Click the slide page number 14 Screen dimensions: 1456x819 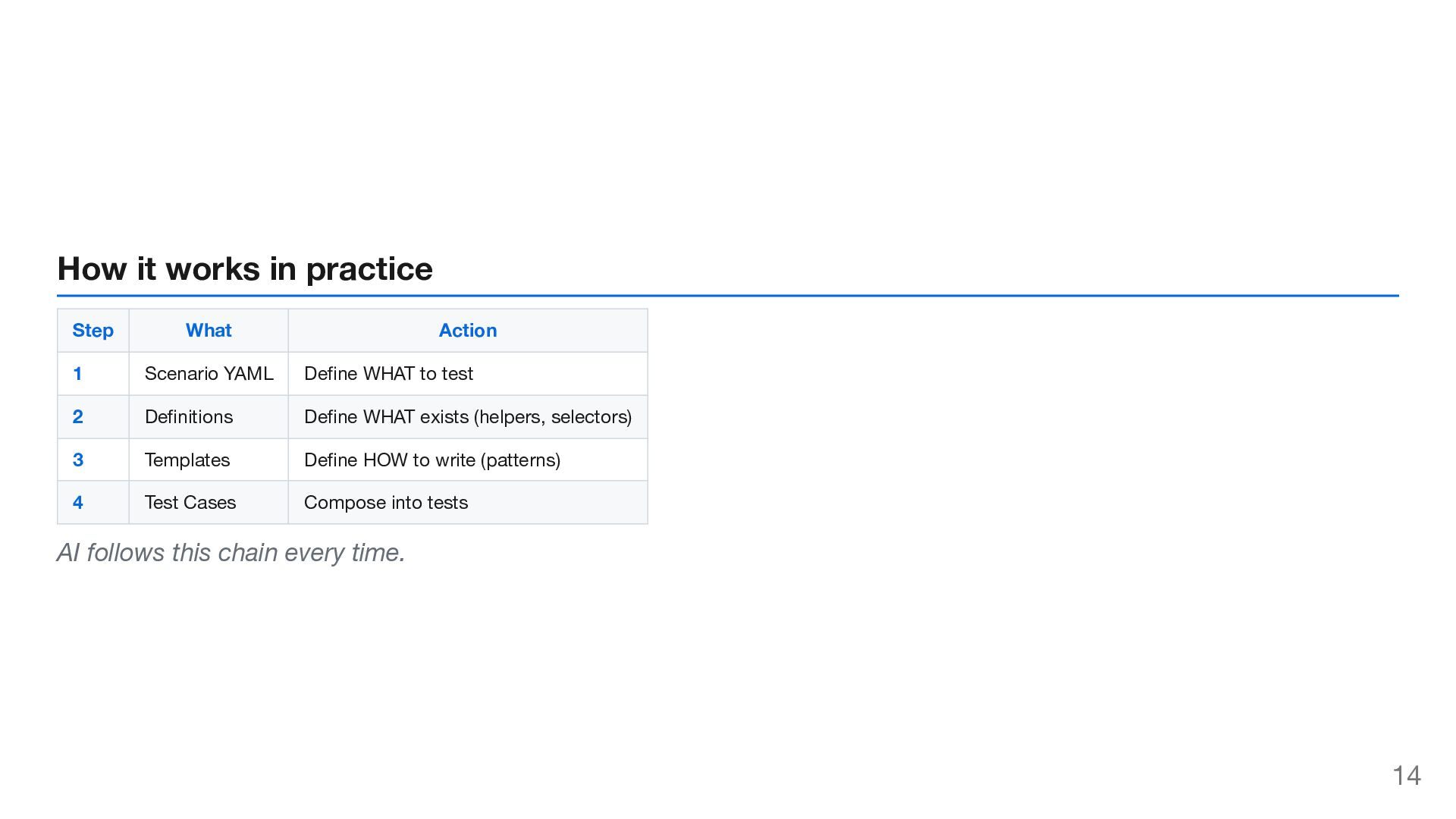[x=1407, y=776]
